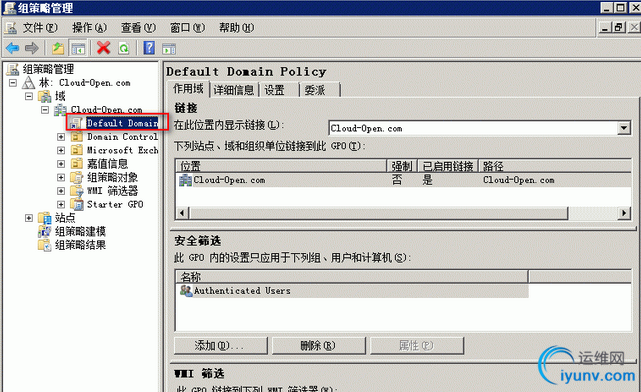Viewport: 641px width, 392px height.
Task: Expand the Starter GPO node
Action: pyautogui.click(x=61, y=204)
